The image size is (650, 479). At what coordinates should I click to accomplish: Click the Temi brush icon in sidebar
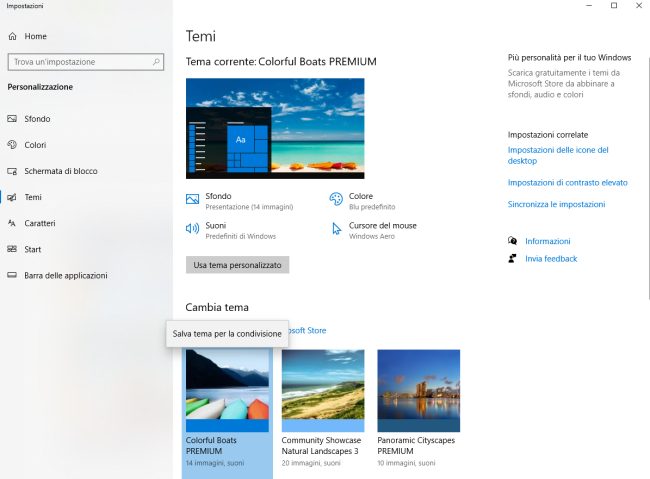[x=12, y=197]
